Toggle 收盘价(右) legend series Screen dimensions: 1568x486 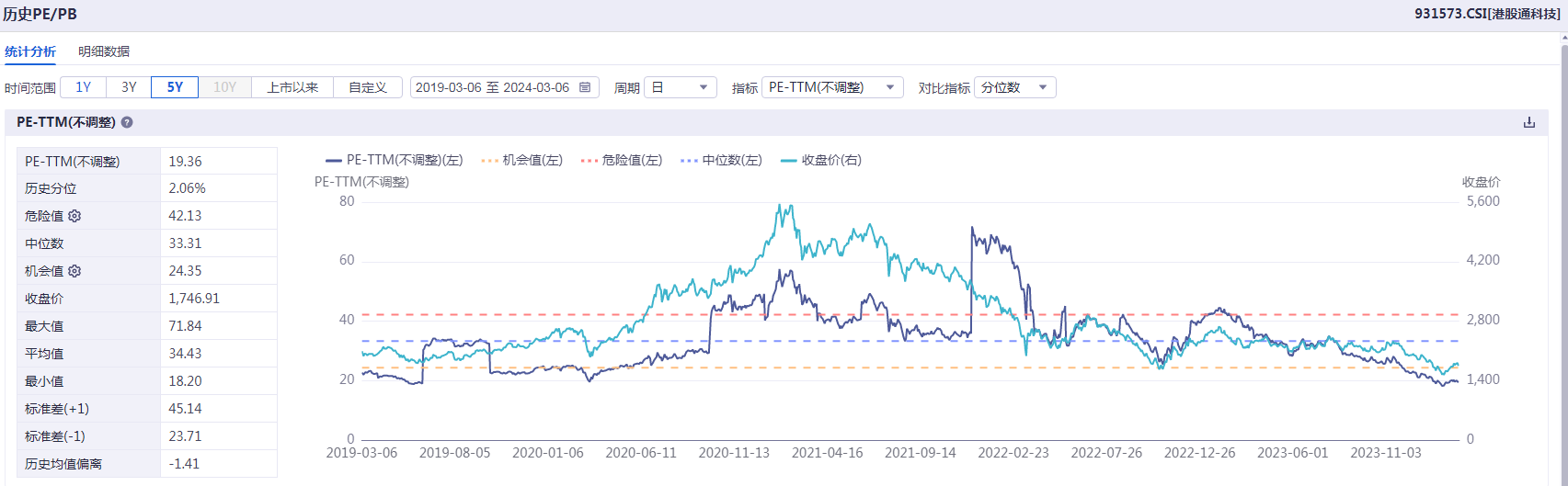pos(821,160)
